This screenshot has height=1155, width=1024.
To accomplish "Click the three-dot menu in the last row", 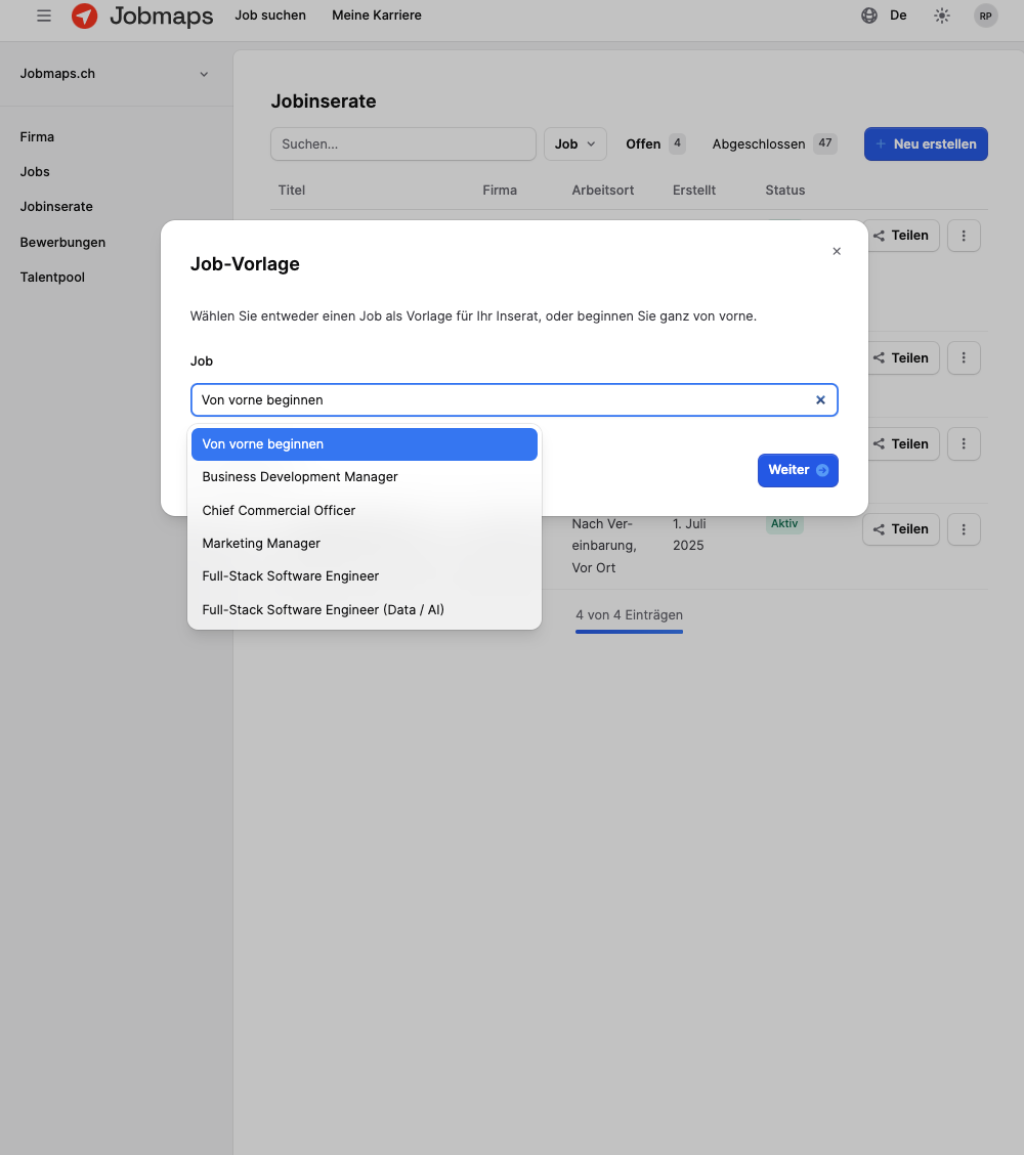I will pyautogui.click(x=963, y=529).
